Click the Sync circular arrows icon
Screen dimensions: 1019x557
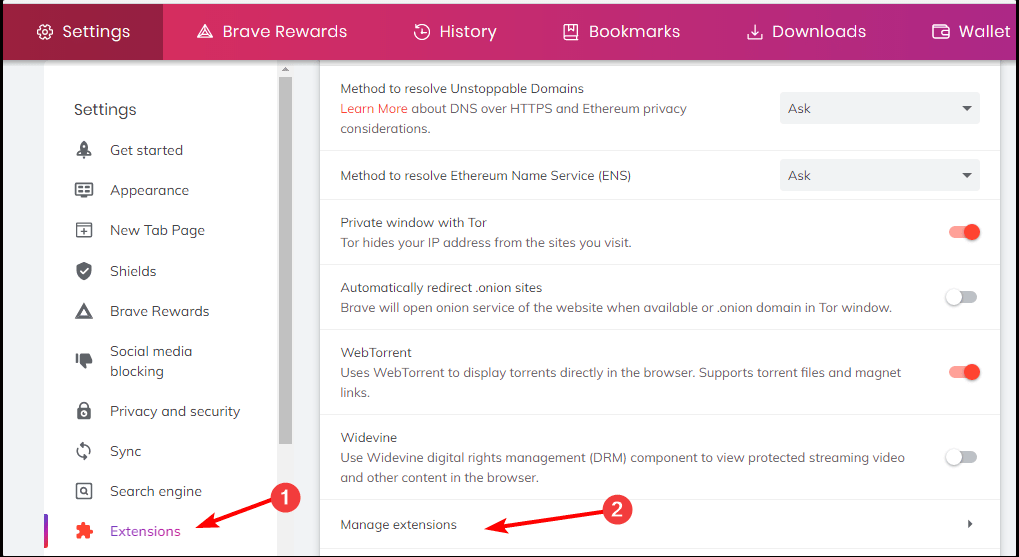click(x=84, y=451)
